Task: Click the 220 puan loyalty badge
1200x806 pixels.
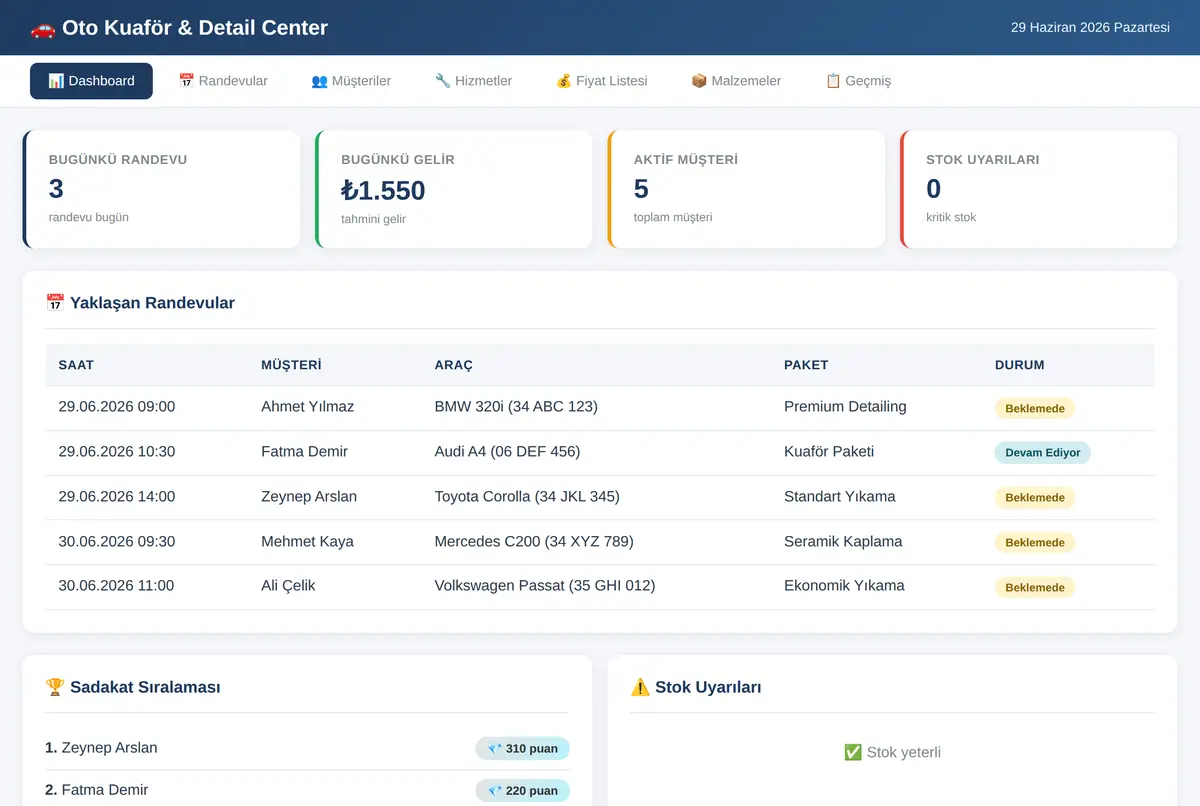Action: click(522, 791)
